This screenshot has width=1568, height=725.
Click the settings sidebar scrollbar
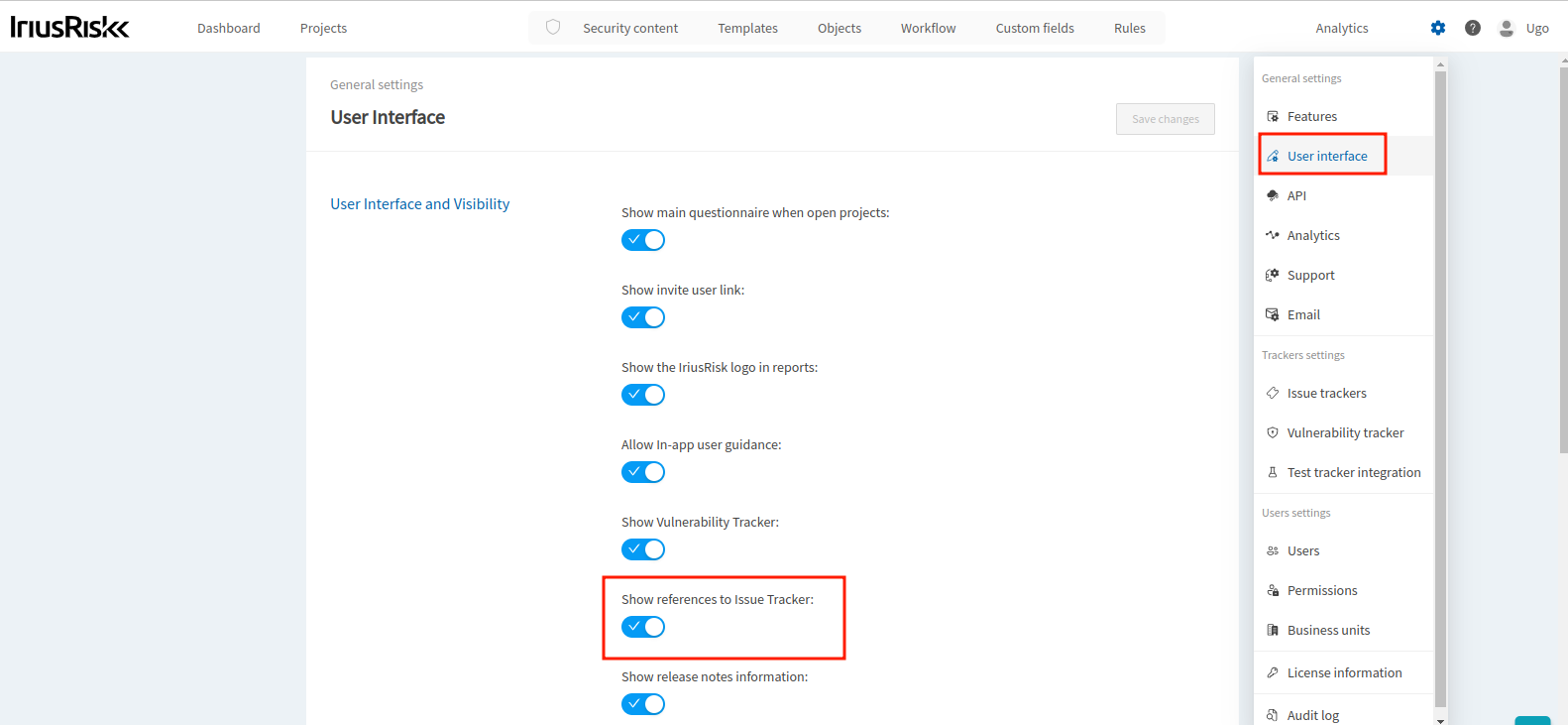[x=1441, y=387]
